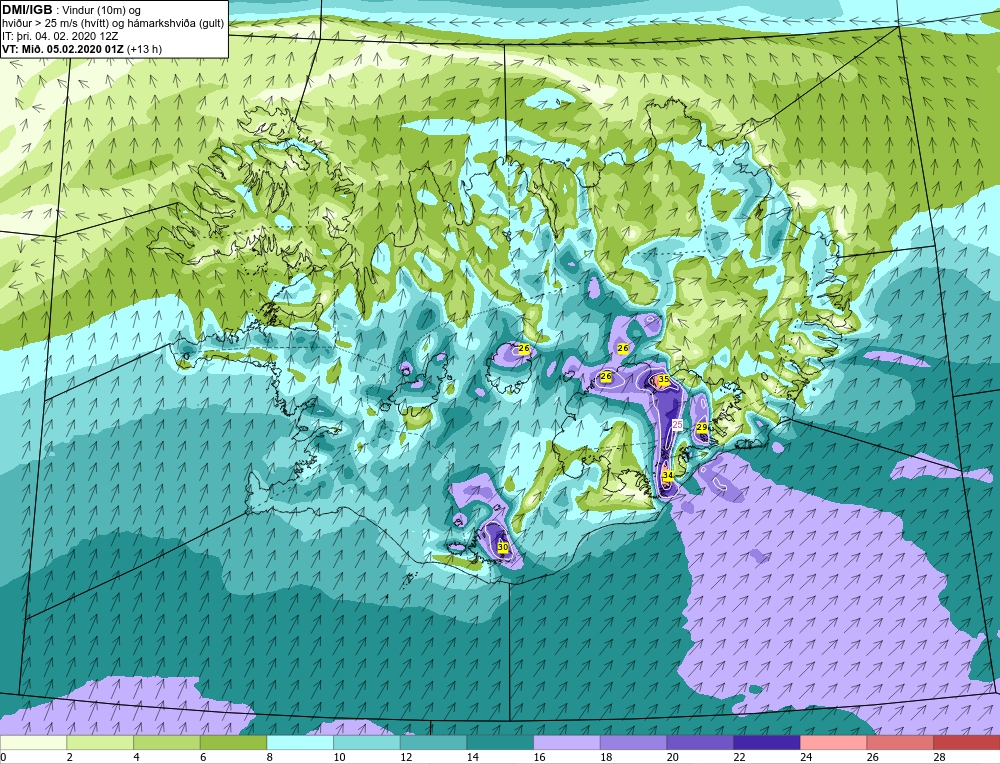
Task: Select the medium teal 12–14 m/s legend swatch
Action: click(x=433, y=743)
